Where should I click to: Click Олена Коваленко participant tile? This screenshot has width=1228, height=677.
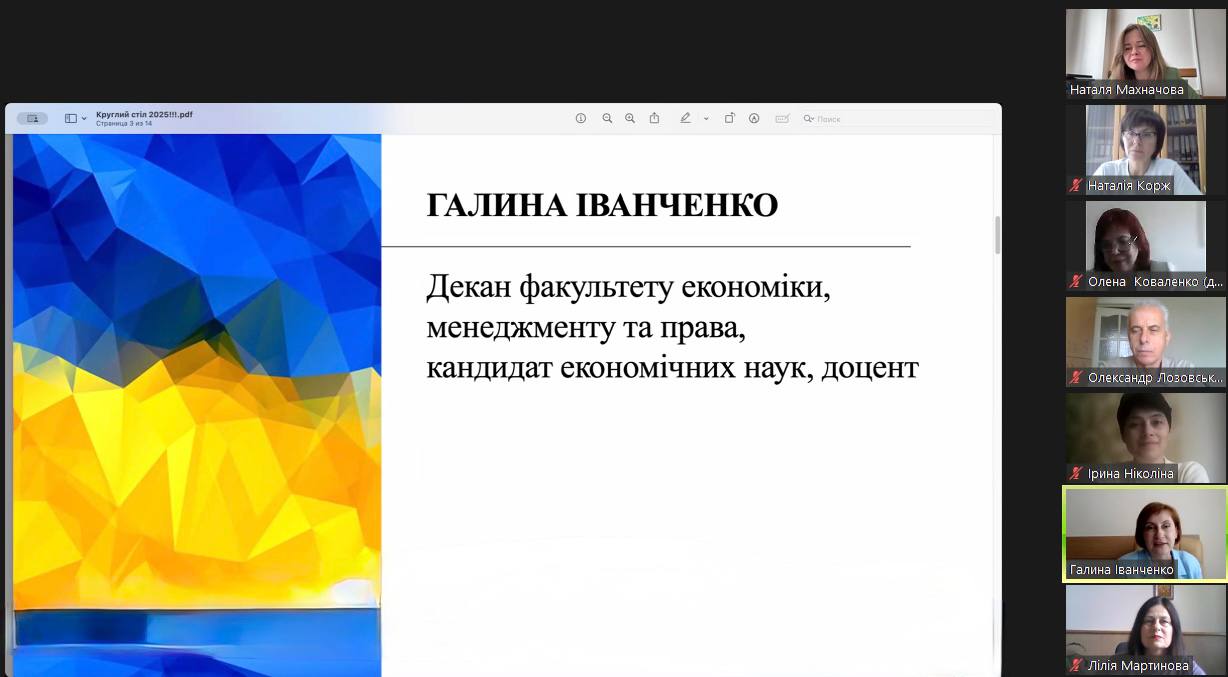pos(1145,245)
